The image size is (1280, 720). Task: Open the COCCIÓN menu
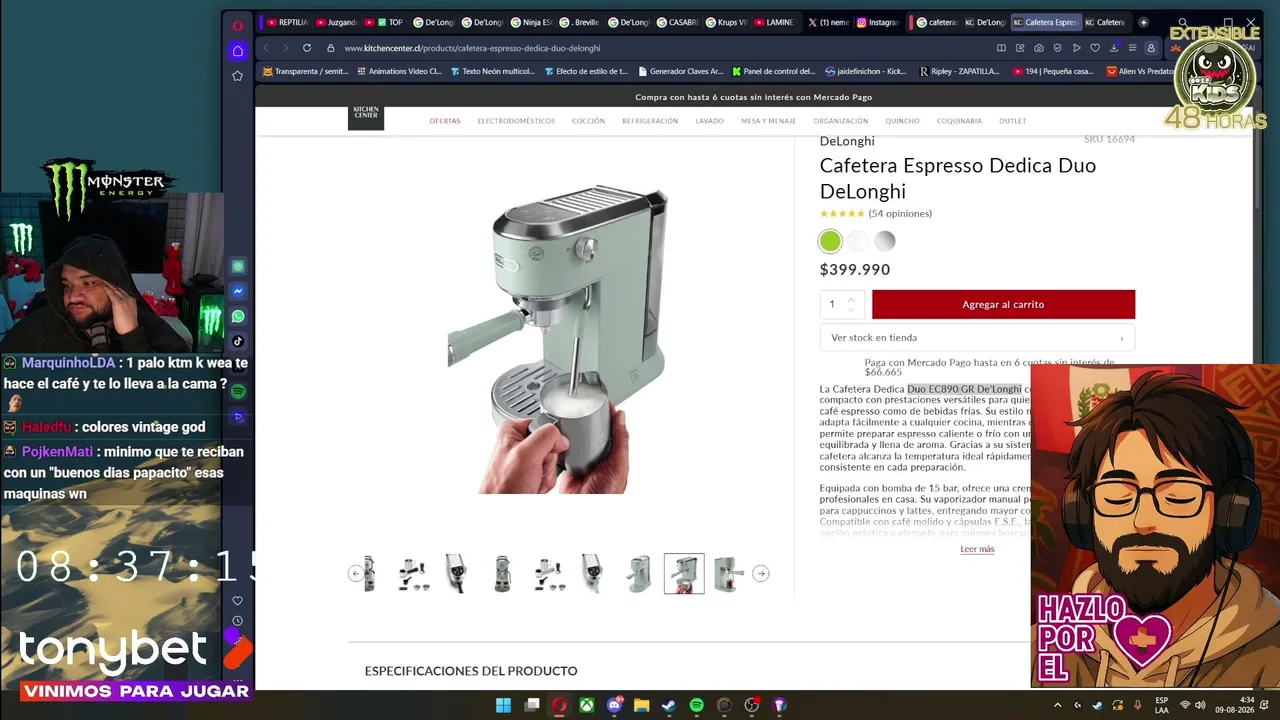tap(588, 121)
